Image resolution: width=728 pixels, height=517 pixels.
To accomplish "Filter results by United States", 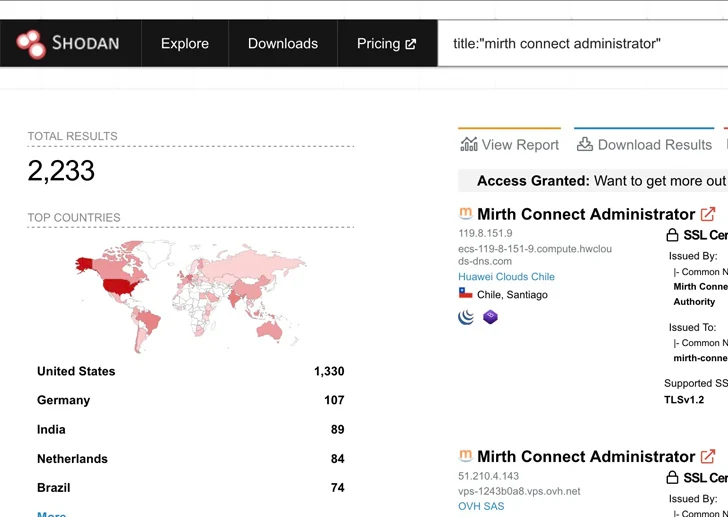I will [76, 371].
